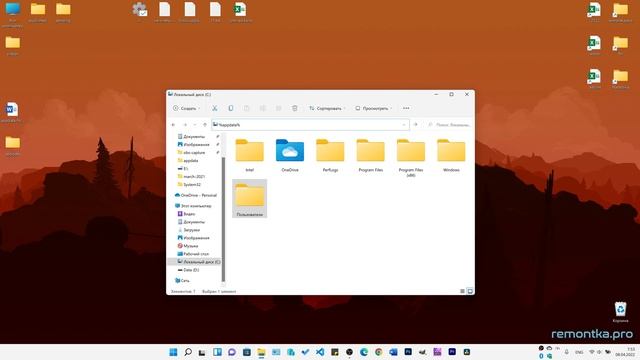Image resolution: width=640 pixels, height=360 pixels.
Task: Select Data (D:) drive in navigation pane
Action: [x=191, y=270]
